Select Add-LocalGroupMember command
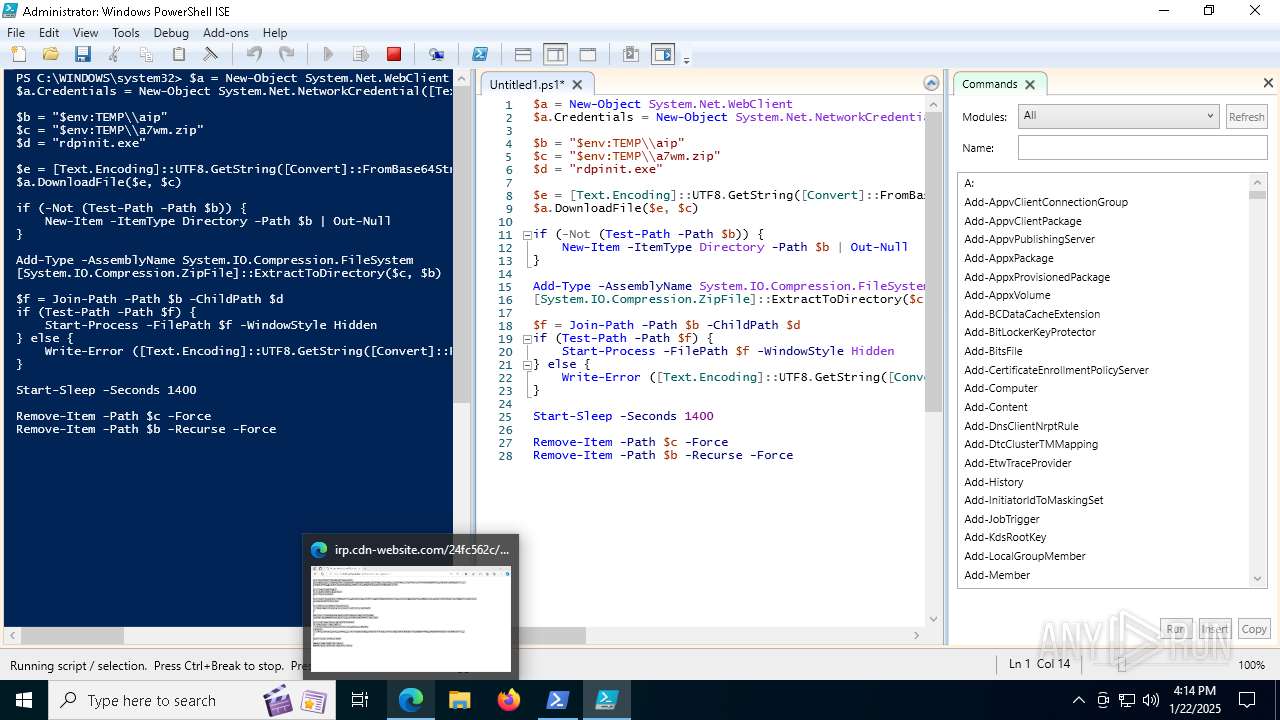 point(1025,556)
